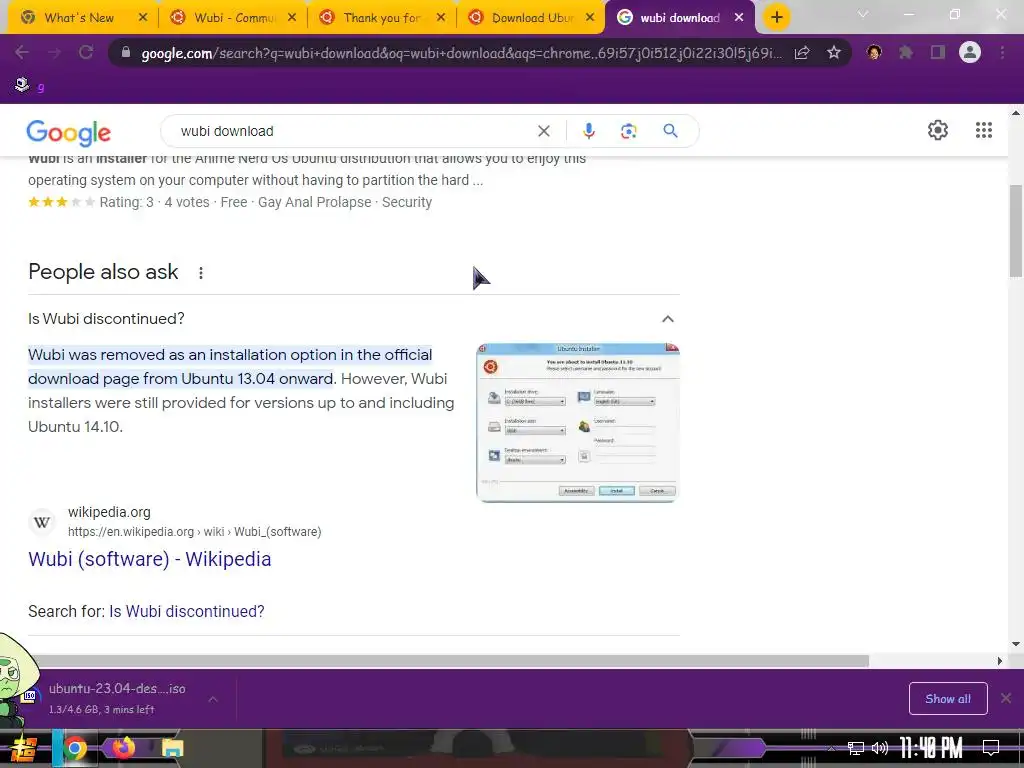Screen dimensions: 1024x768
Task: Open Google quick settings gear
Action: pos(938,130)
